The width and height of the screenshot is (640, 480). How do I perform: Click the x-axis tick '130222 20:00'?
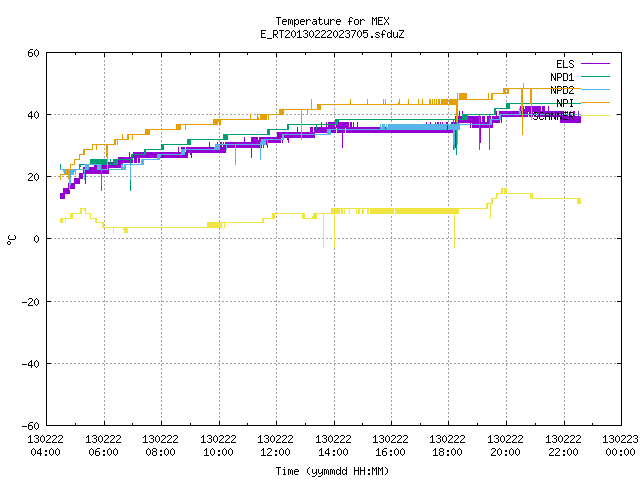(506, 446)
